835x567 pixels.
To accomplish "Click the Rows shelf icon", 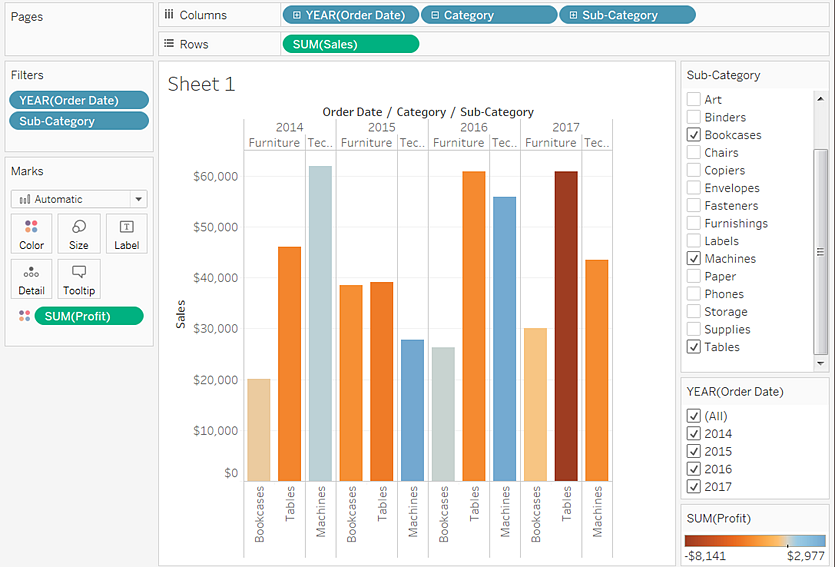I will click(169, 44).
